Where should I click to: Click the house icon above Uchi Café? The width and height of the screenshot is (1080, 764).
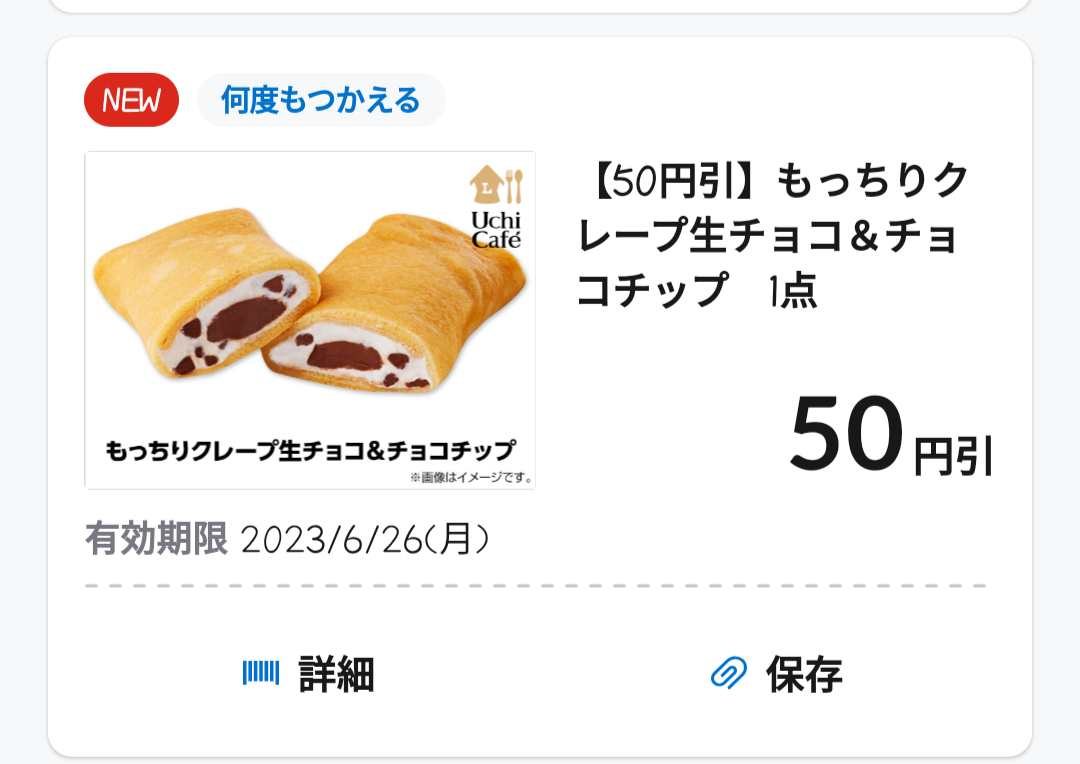pos(484,185)
